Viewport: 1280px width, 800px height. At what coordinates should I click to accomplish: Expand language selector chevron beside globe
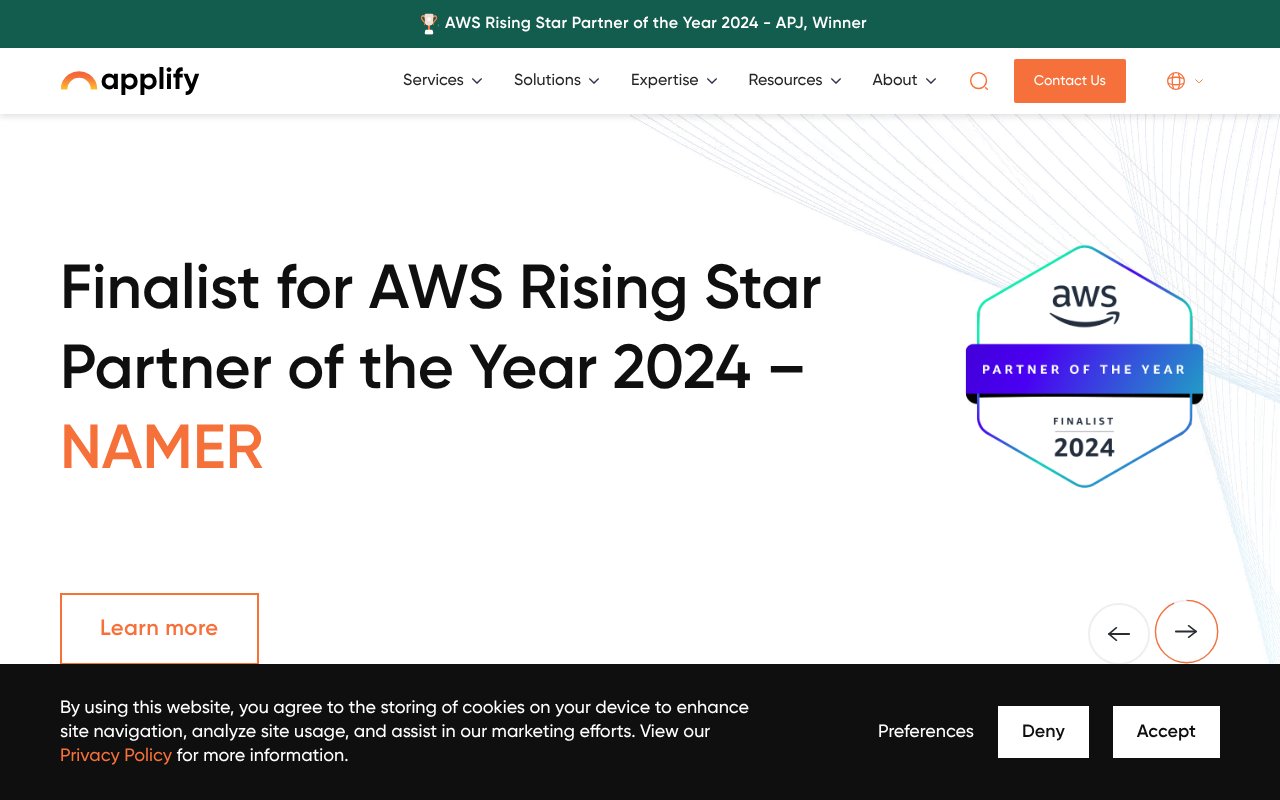click(x=1199, y=81)
